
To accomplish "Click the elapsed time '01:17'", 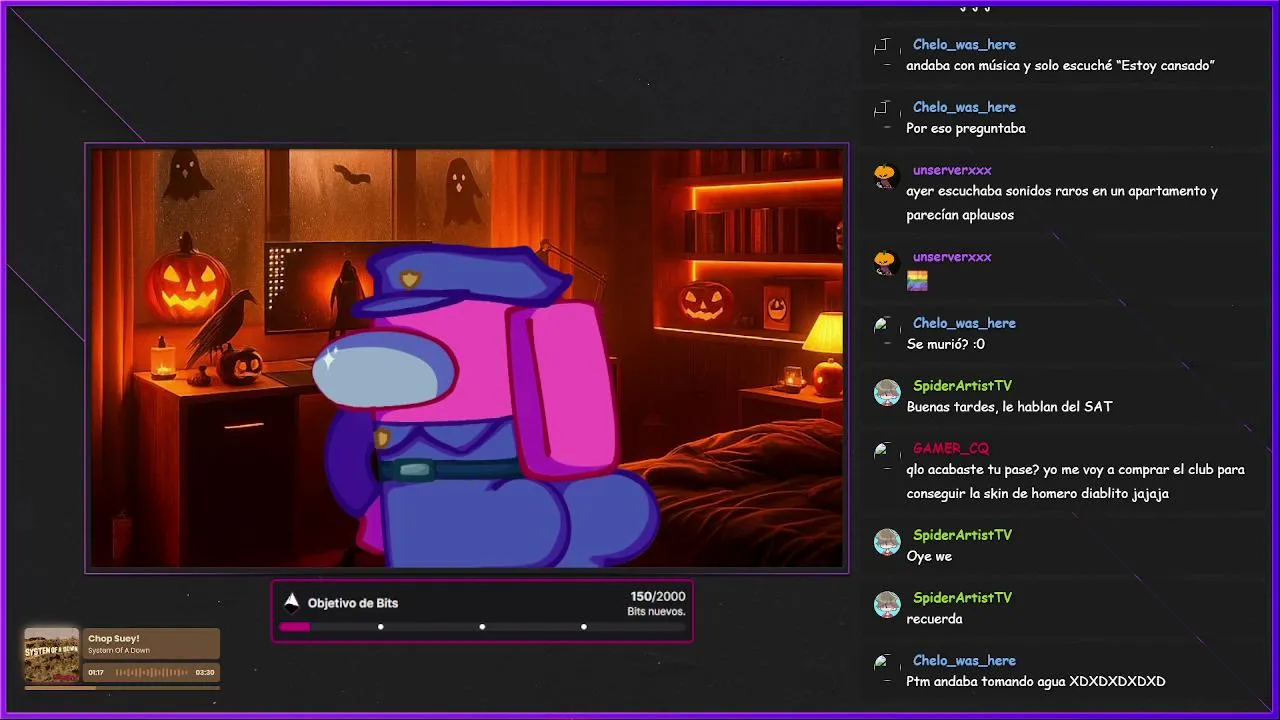I will (x=97, y=672).
